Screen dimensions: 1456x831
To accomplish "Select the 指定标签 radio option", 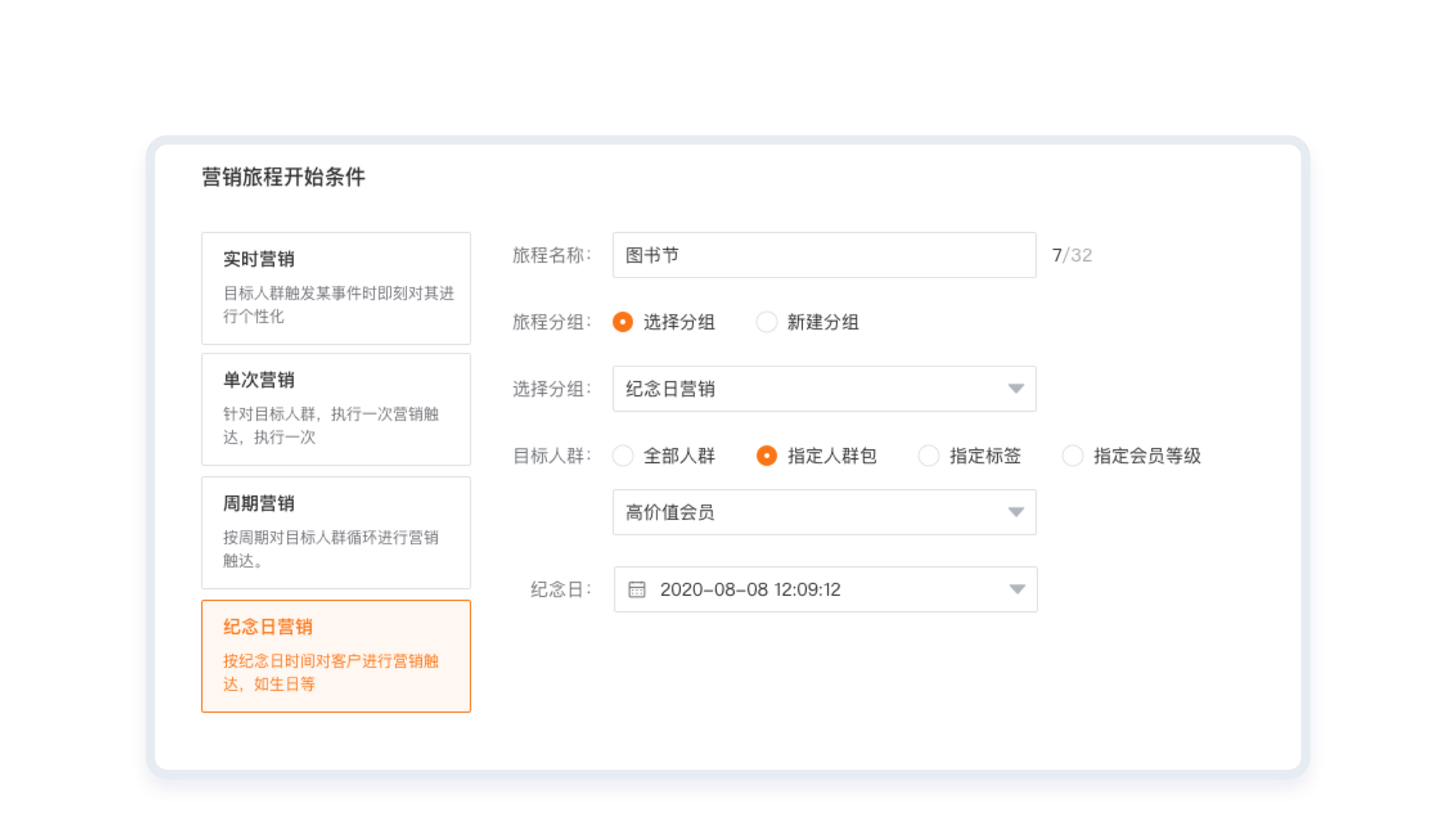I will (929, 456).
